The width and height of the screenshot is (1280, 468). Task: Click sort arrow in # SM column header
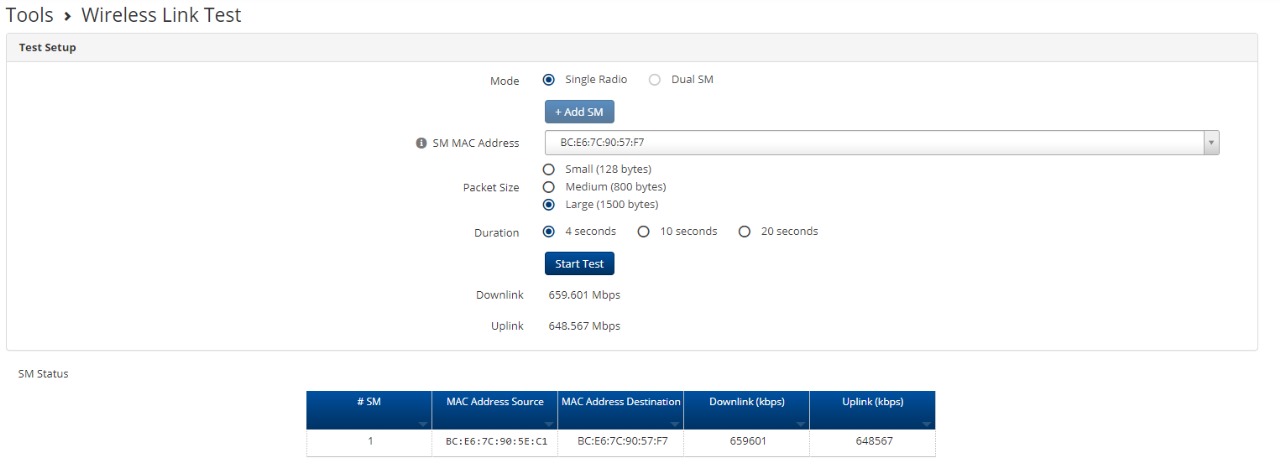point(424,424)
